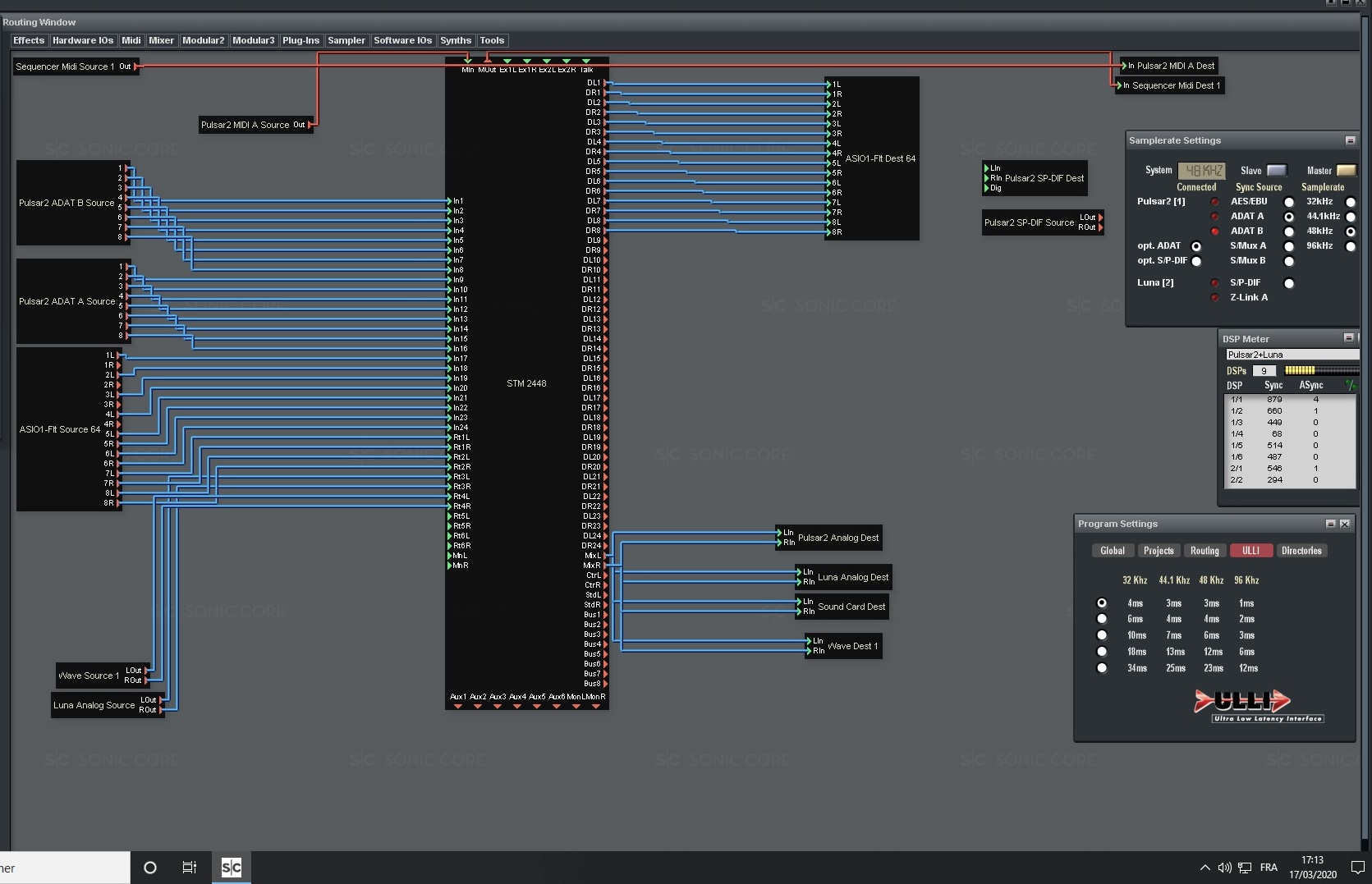The image size is (1372, 884).
Task: Open the Tools menu
Action: point(492,40)
